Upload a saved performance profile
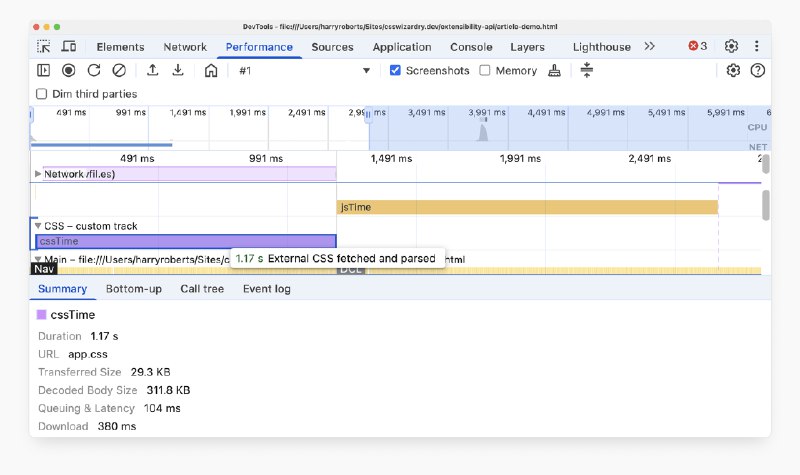The image size is (800, 475). coord(152,70)
